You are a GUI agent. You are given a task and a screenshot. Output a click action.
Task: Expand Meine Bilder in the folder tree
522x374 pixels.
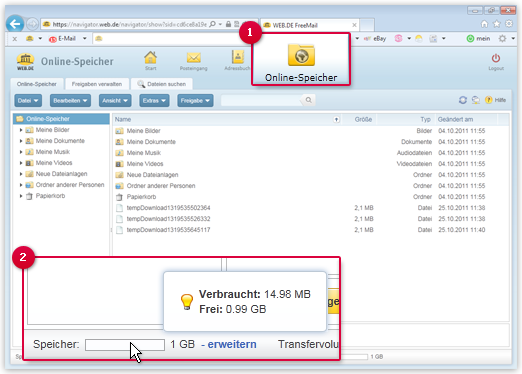21,130
